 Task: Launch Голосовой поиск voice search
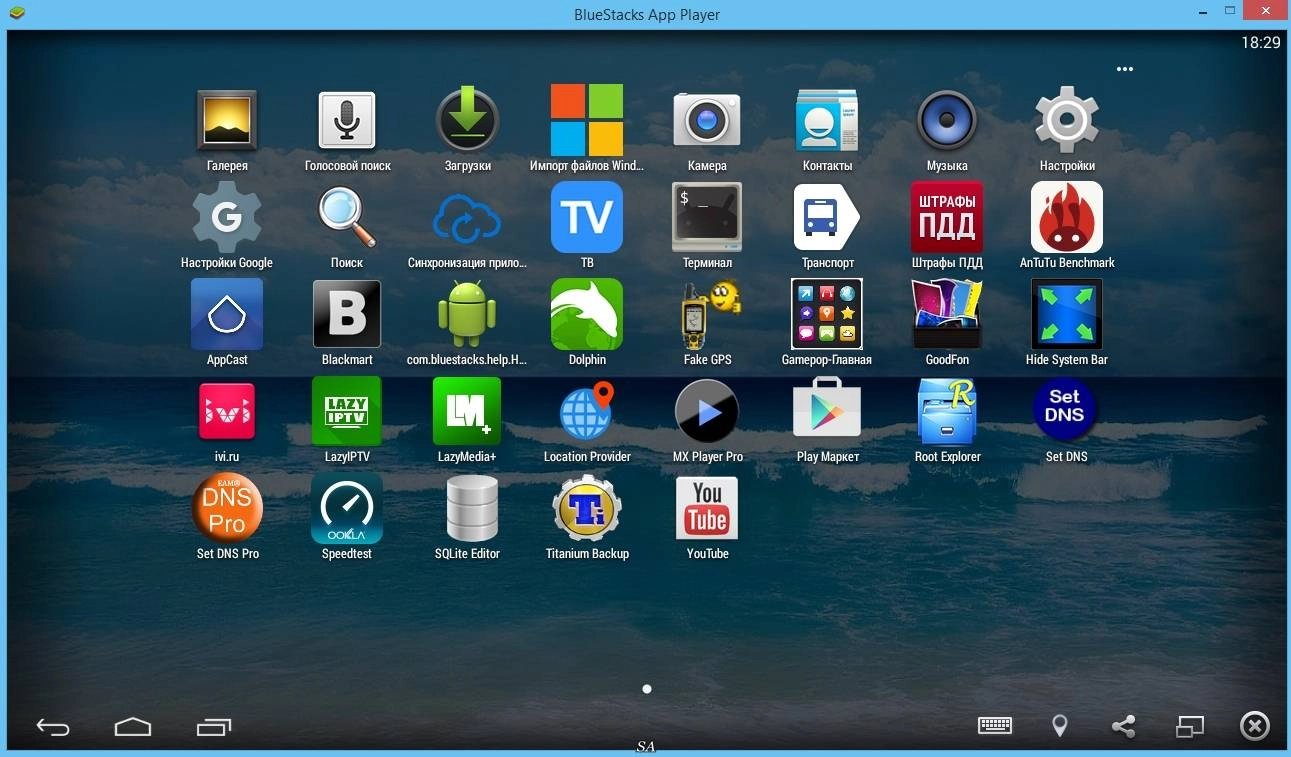(347, 120)
